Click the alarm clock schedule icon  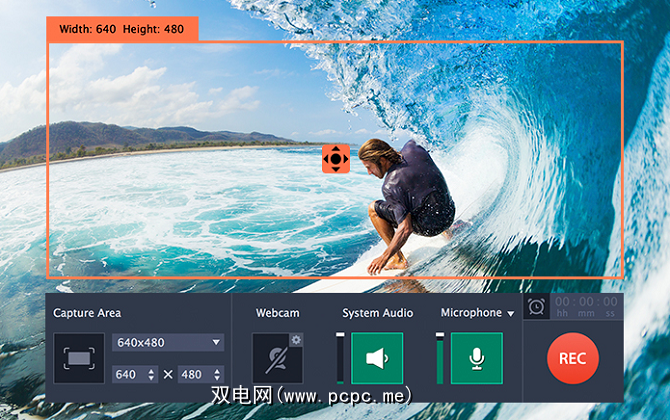537,306
